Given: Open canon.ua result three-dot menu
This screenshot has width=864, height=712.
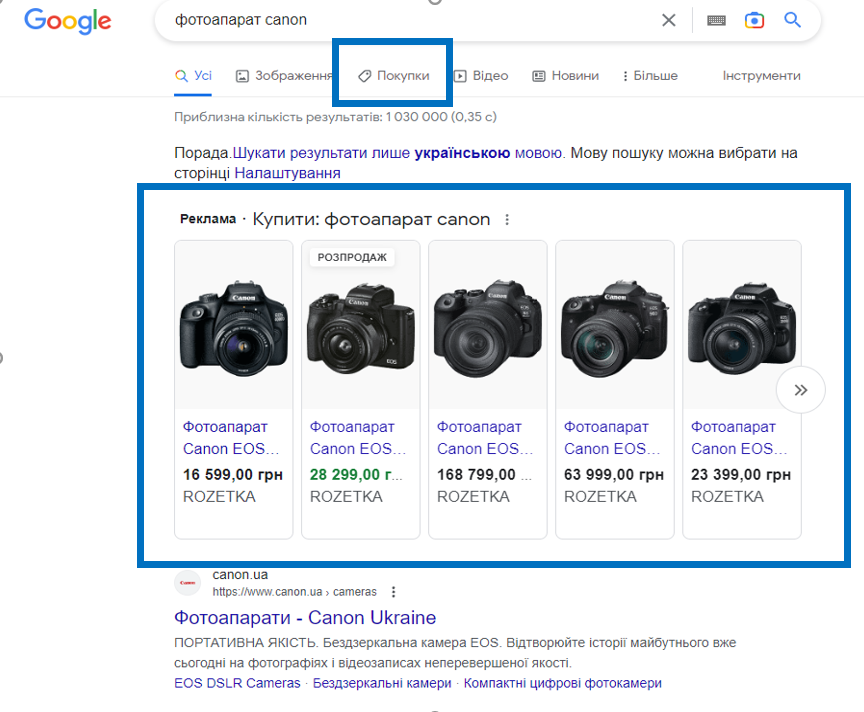Looking at the screenshot, I should [x=393, y=592].
